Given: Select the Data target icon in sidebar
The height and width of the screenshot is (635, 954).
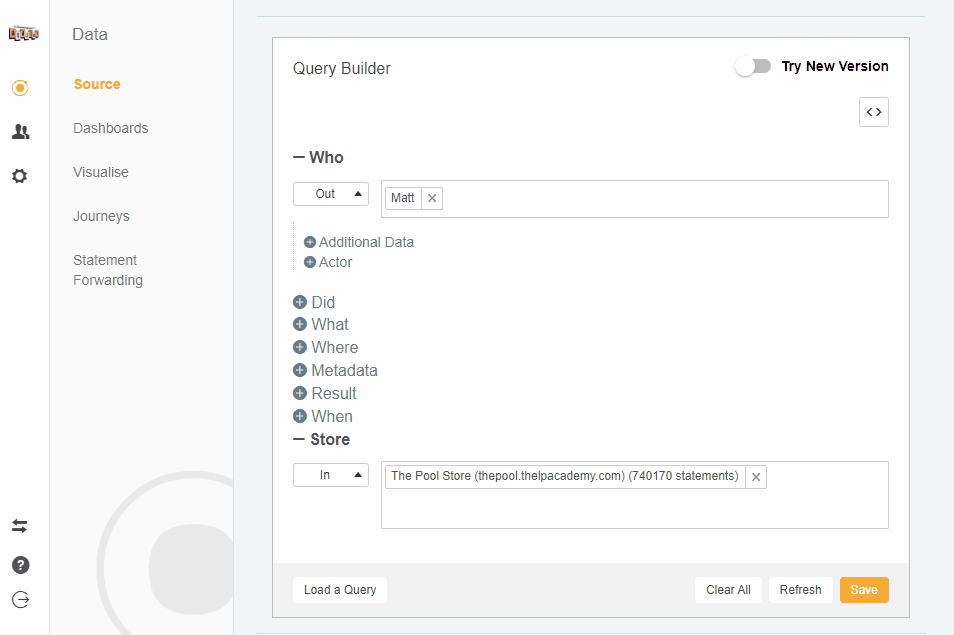Looking at the screenshot, I should click(20, 87).
